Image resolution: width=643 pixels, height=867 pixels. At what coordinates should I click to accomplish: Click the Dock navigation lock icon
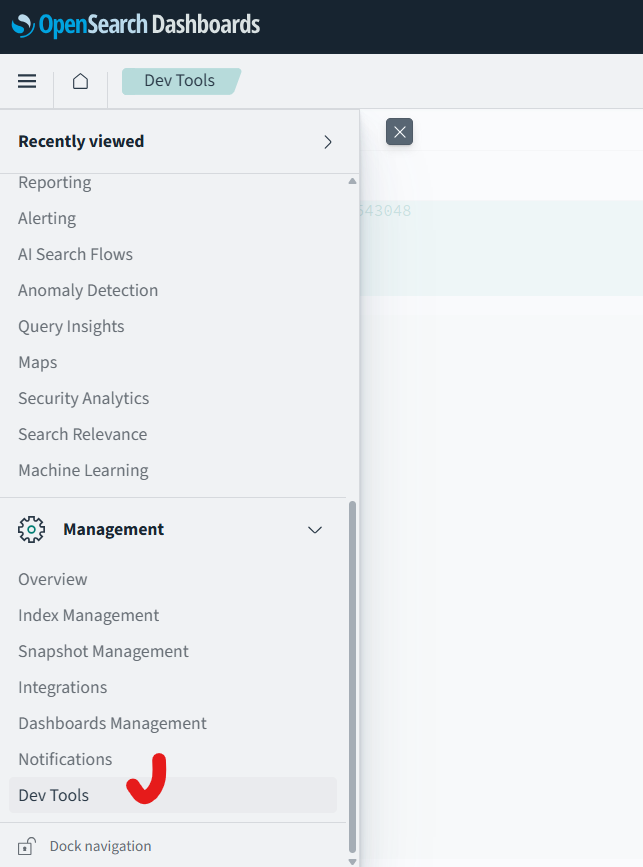(x=27, y=846)
